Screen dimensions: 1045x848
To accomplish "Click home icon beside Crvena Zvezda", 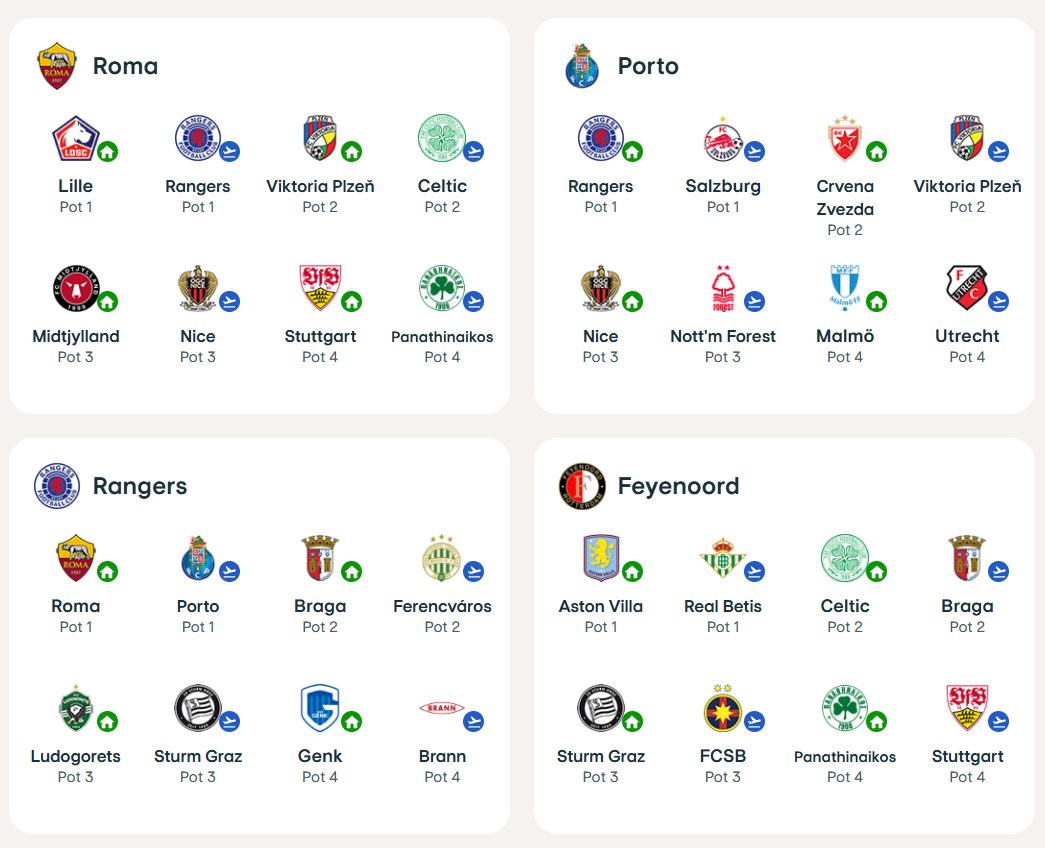I will (x=876, y=152).
